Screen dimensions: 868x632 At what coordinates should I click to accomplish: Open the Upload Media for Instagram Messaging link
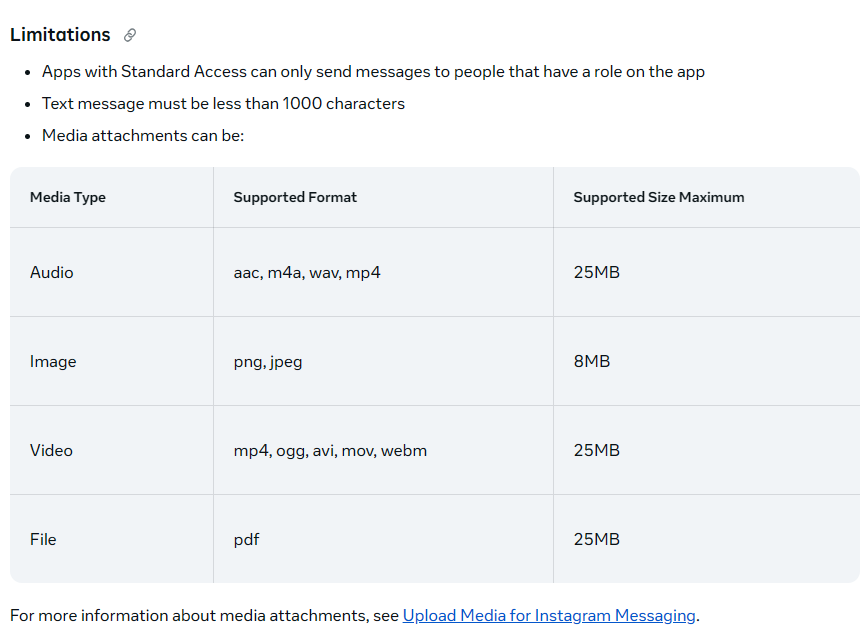(549, 615)
